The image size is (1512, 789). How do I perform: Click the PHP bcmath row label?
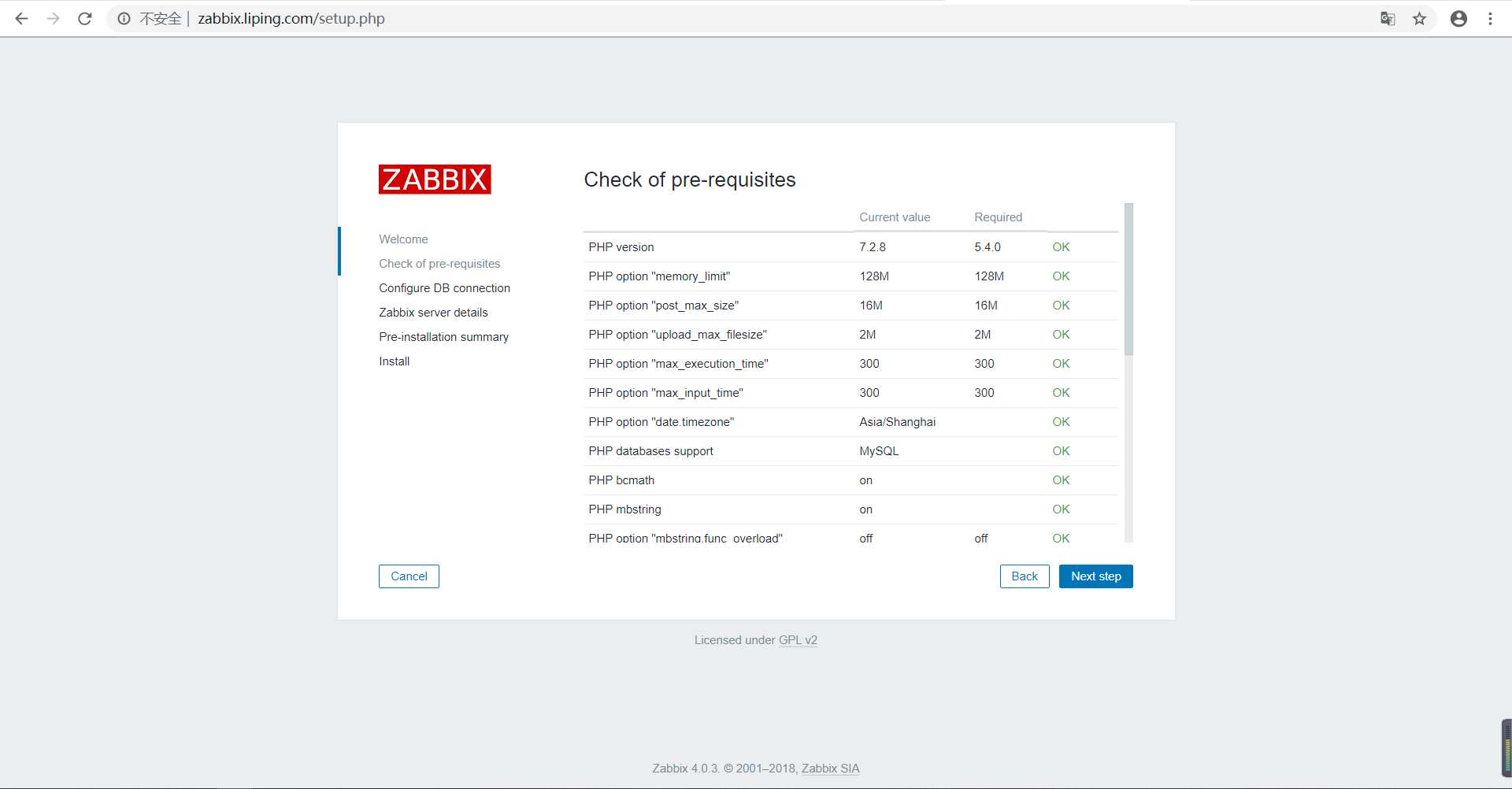621,480
